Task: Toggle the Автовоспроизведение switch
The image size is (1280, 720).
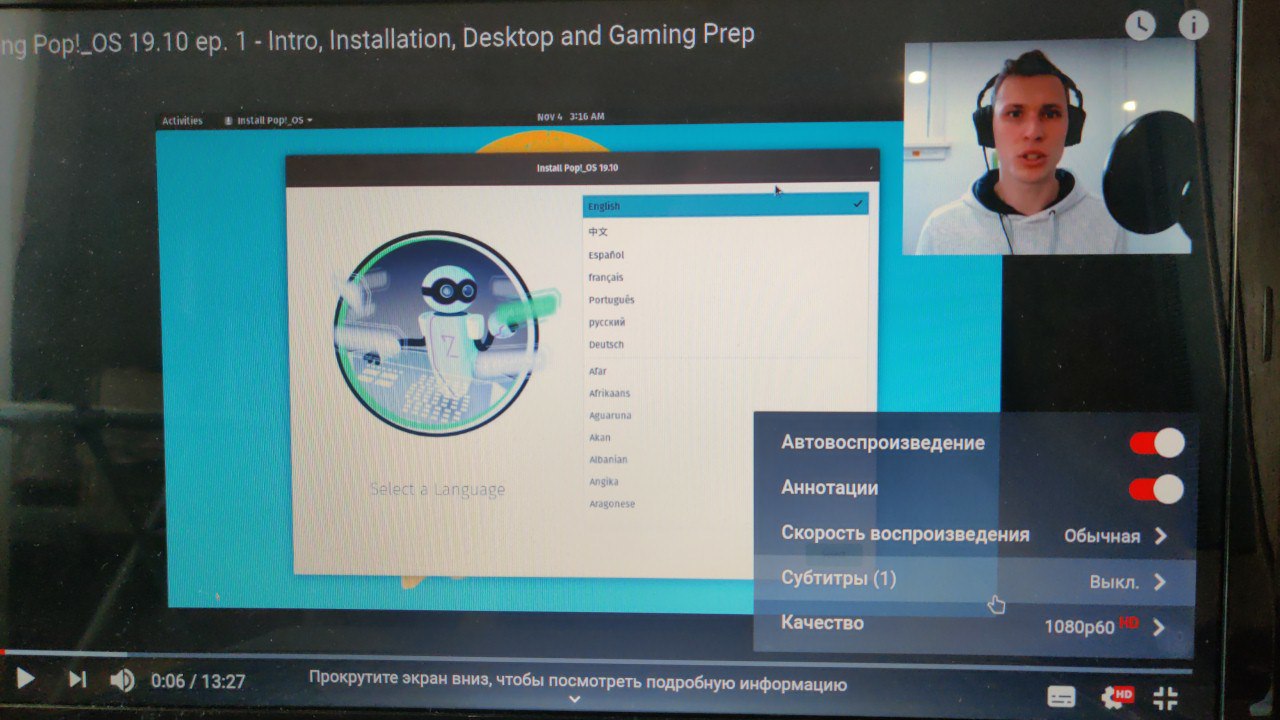Action: [x=1157, y=443]
